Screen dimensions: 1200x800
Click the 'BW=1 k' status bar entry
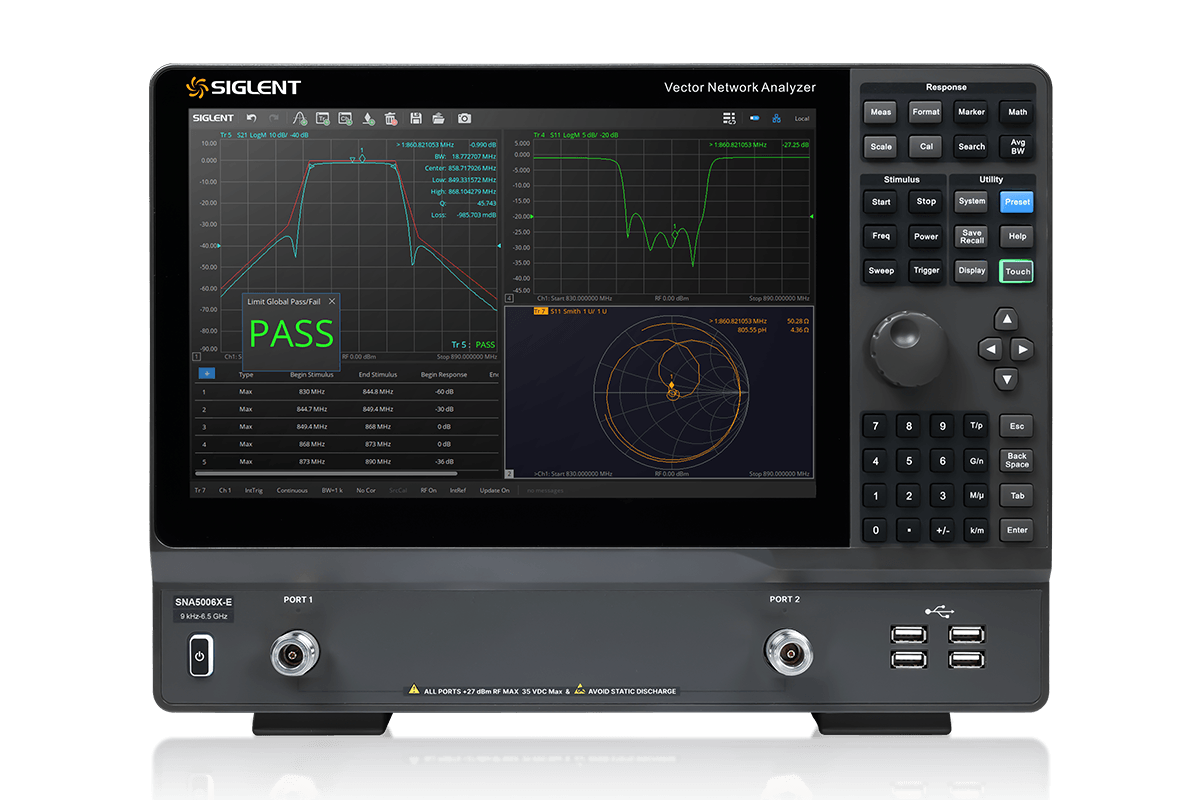(333, 490)
